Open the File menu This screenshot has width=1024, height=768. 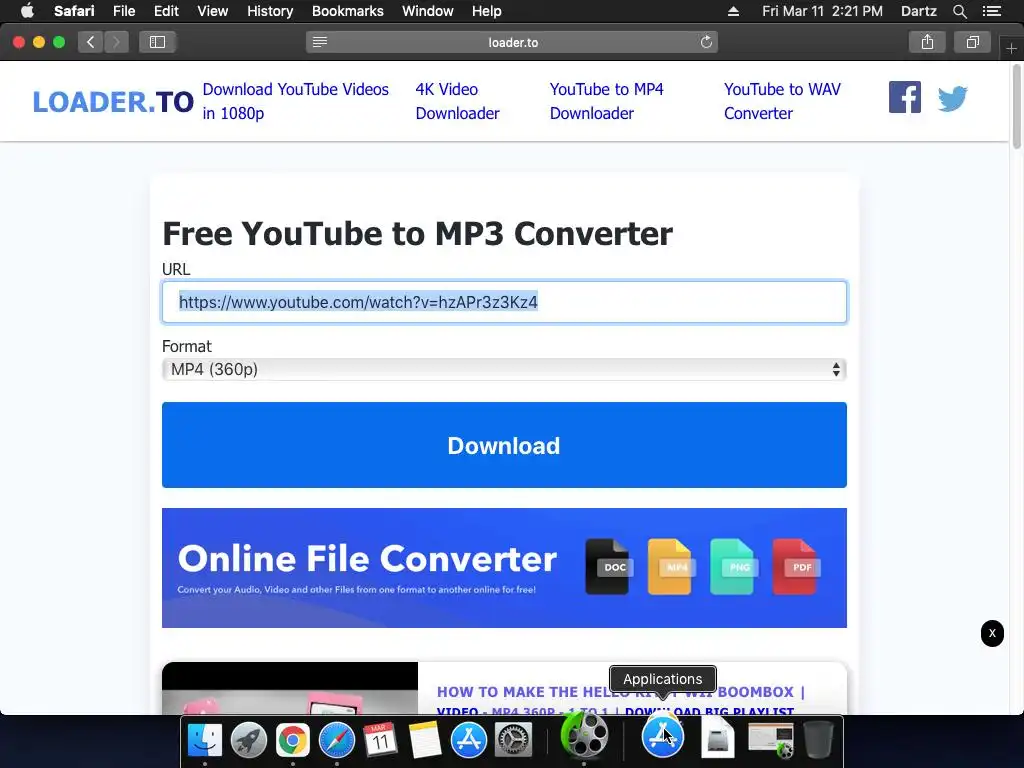click(x=123, y=11)
